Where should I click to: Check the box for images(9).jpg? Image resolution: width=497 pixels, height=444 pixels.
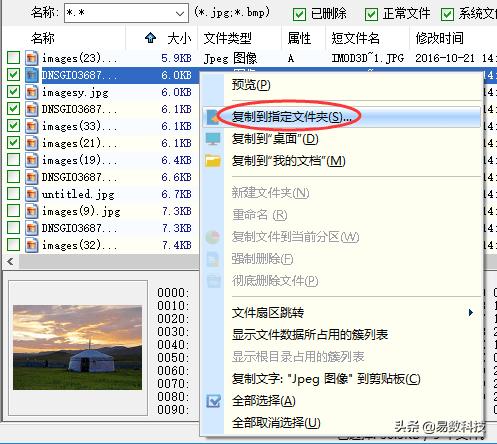(13, 211)
